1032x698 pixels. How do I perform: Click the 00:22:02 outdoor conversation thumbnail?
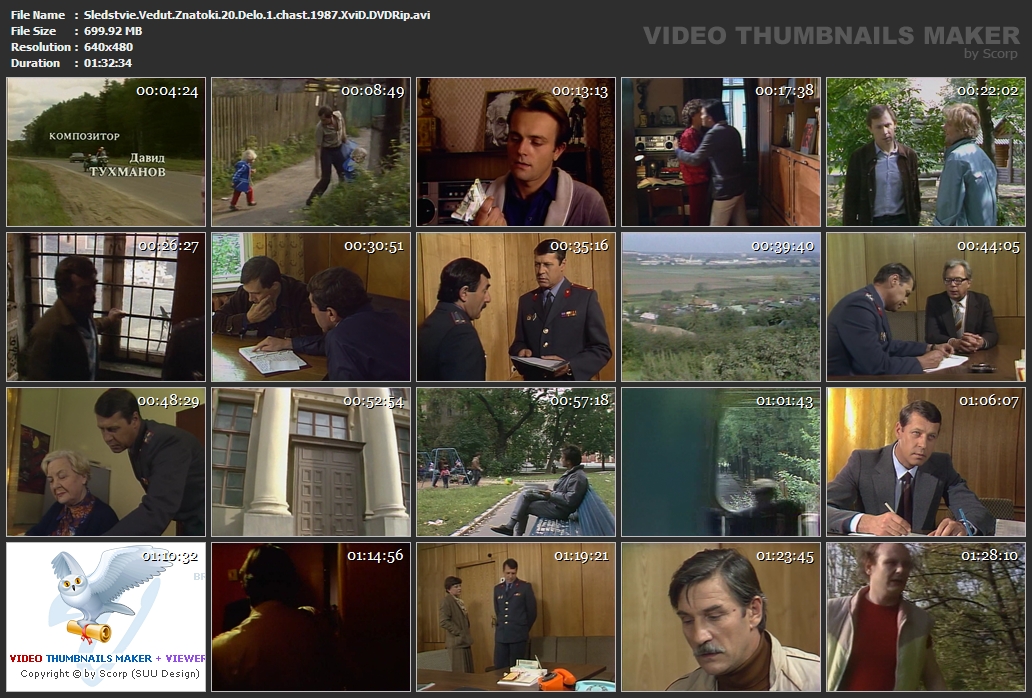[x=926, y=152]
